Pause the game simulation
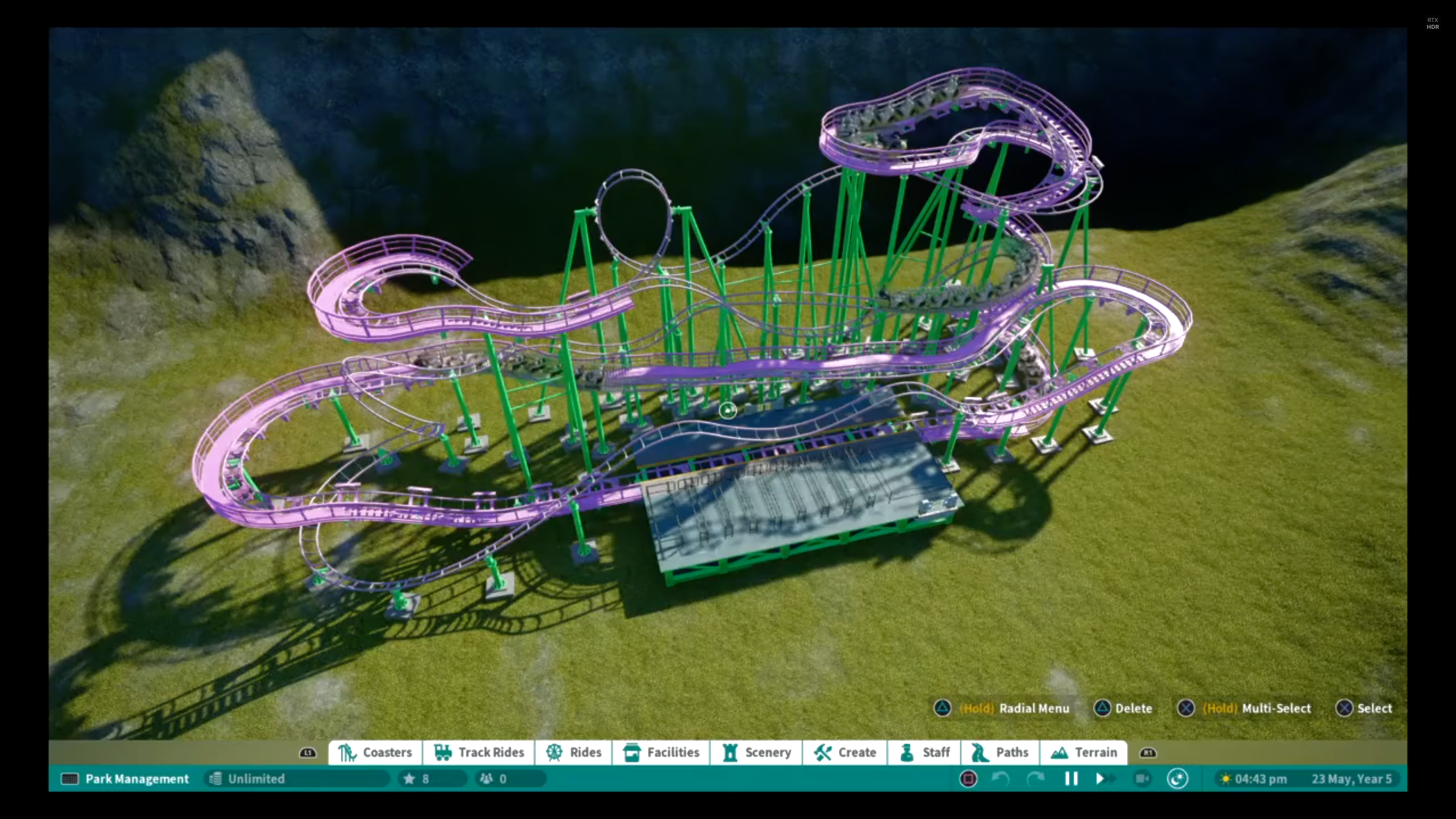Image resolution: width=1456 pixels, height=819 pixels. (x=1071, y=779)
